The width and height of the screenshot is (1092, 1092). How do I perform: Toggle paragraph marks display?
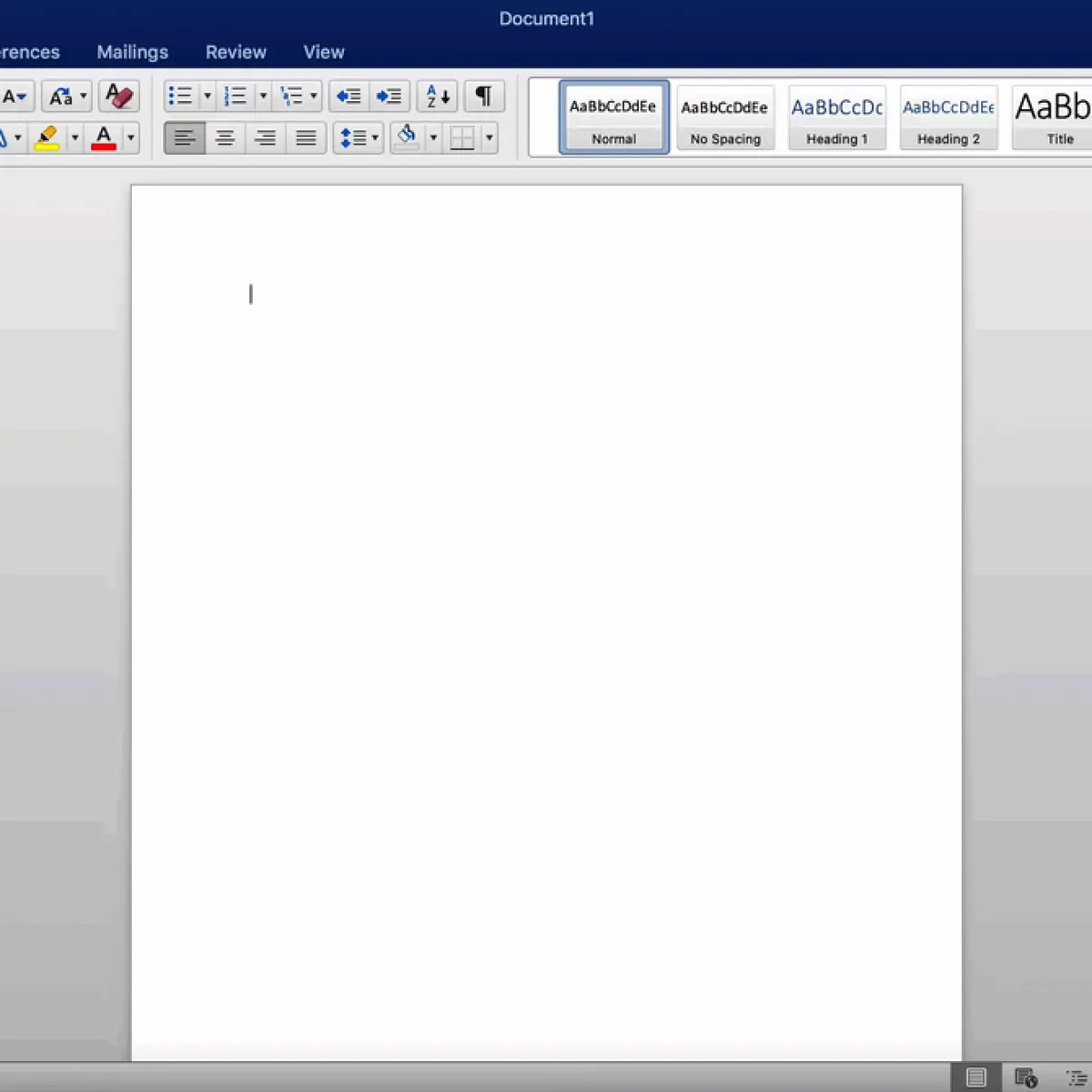pyautogui.click(x=484, y=96)
